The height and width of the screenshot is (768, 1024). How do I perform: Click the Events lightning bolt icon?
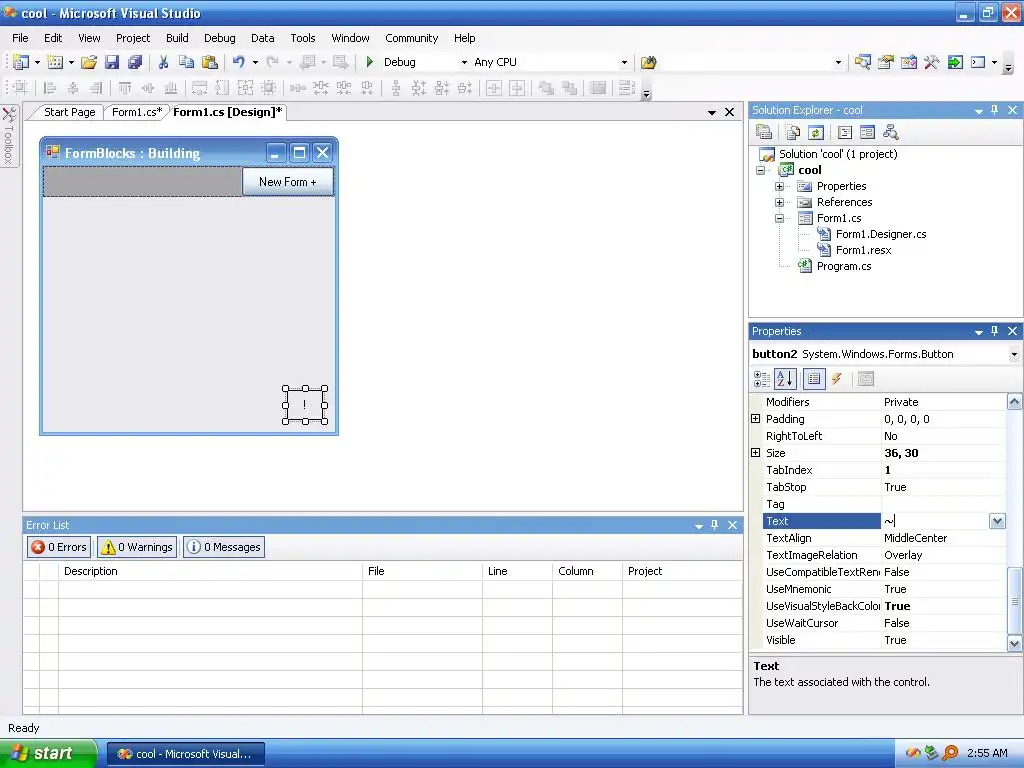point(837,379)
